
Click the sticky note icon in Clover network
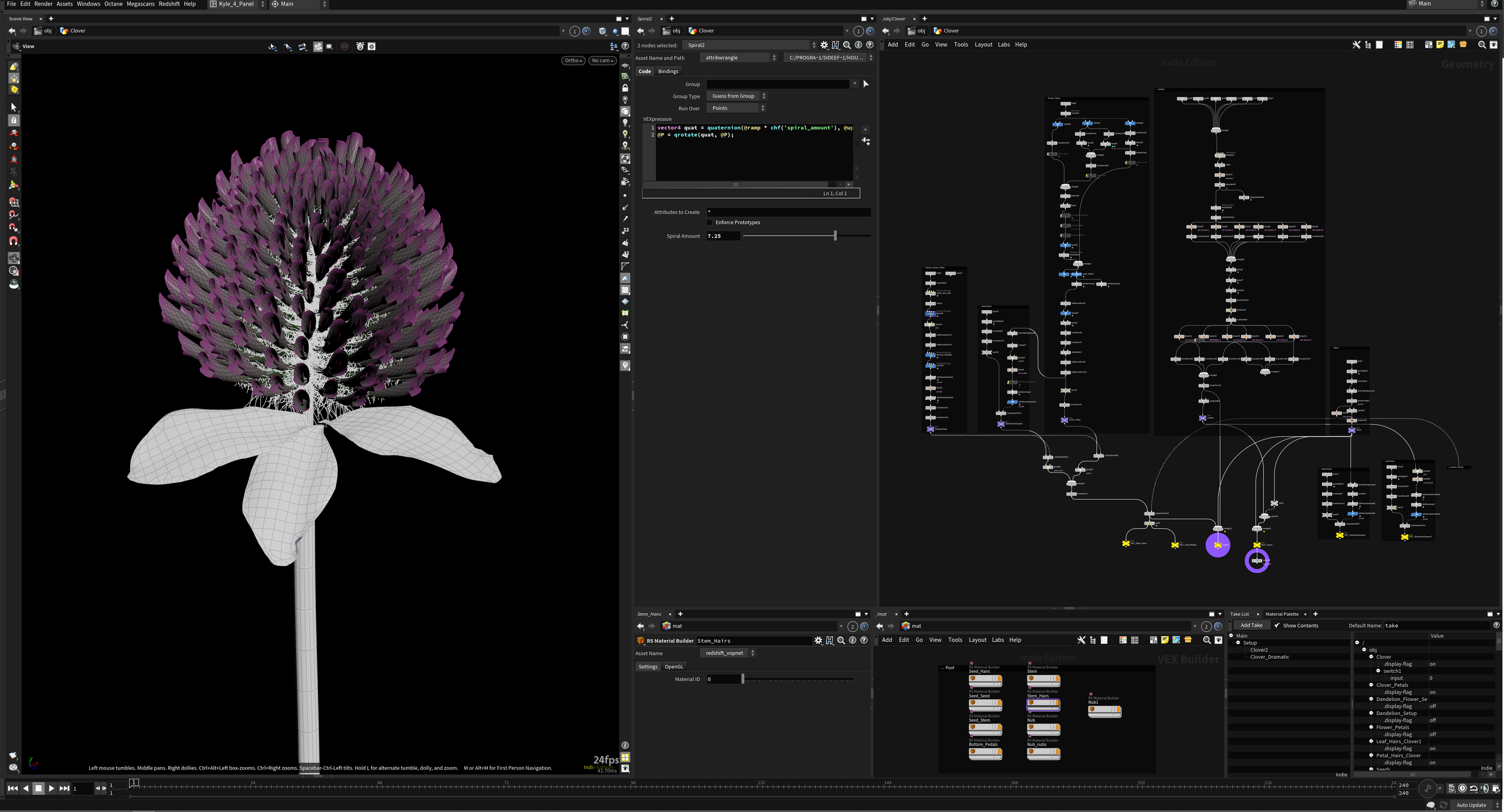(1440, 45)
